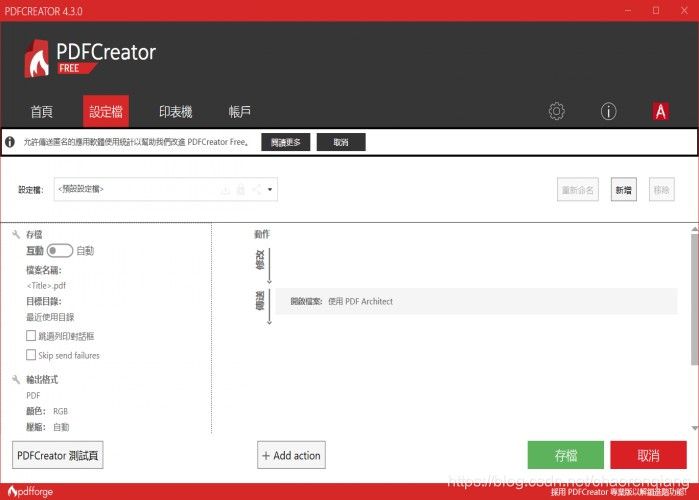Click scrollbar up arrow in actions panel
The height and width of the screenshot is (500, 699).
[695, 229]
